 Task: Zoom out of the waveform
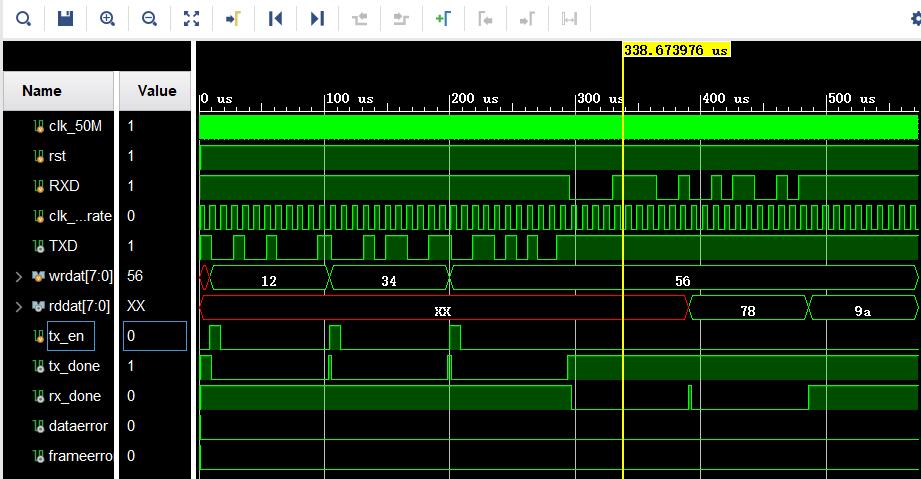pos(149,19)
